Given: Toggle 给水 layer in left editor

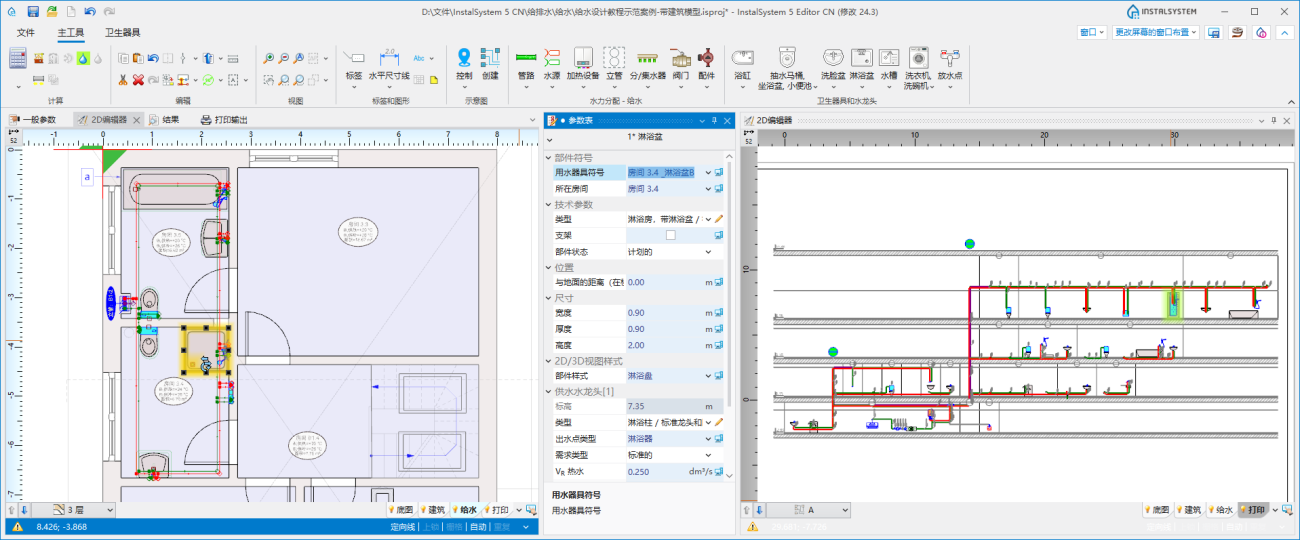Looking at the screenshot, I should (x=463, y=510).
